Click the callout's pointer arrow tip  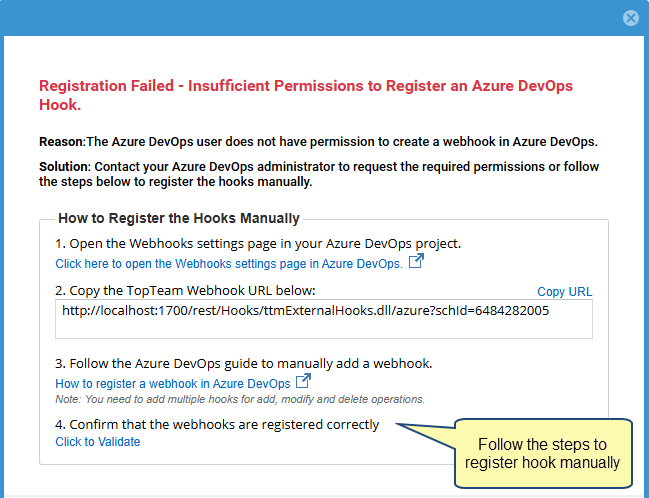point(397,425)
